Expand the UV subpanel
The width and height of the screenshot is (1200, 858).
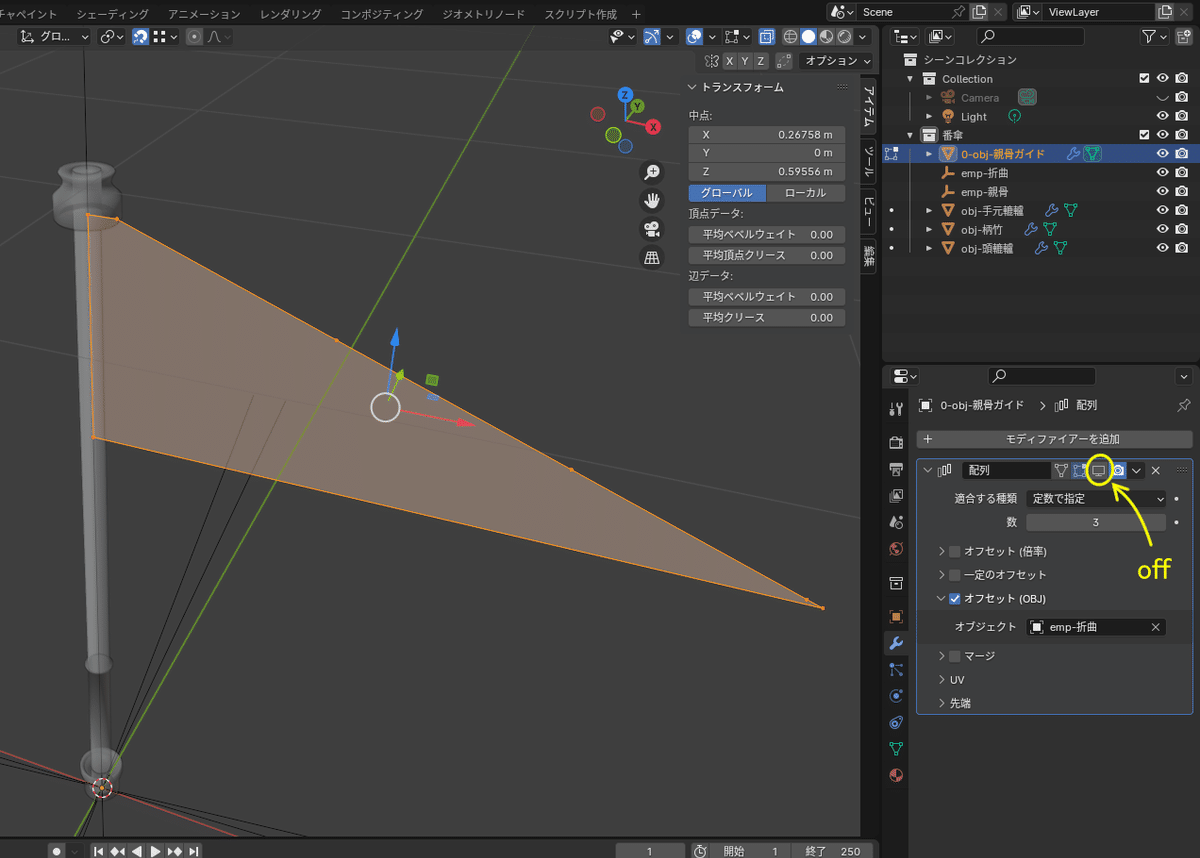[x=941, y=680]
